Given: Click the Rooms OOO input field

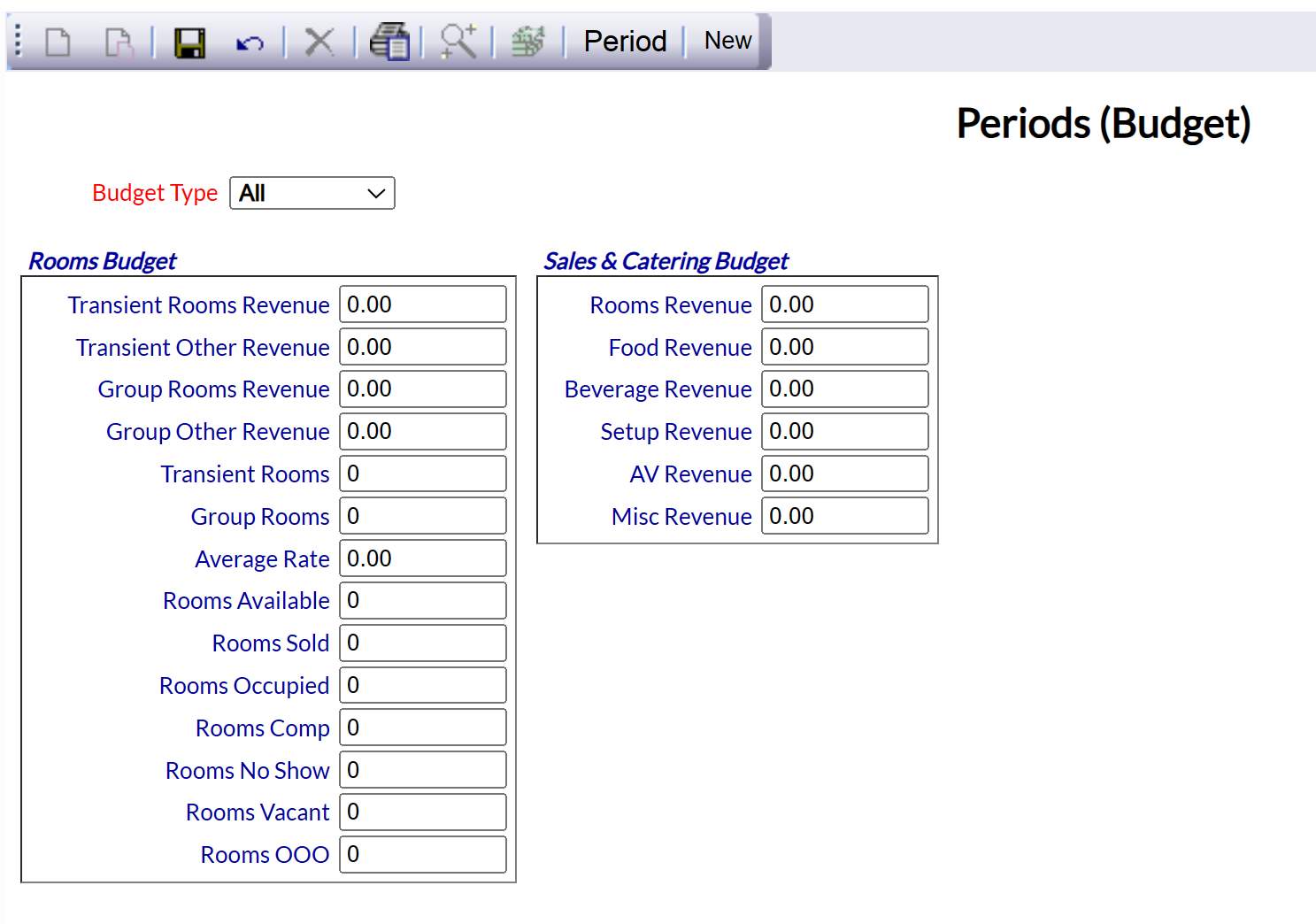Looking at the screenshot, I should point(422,855).
